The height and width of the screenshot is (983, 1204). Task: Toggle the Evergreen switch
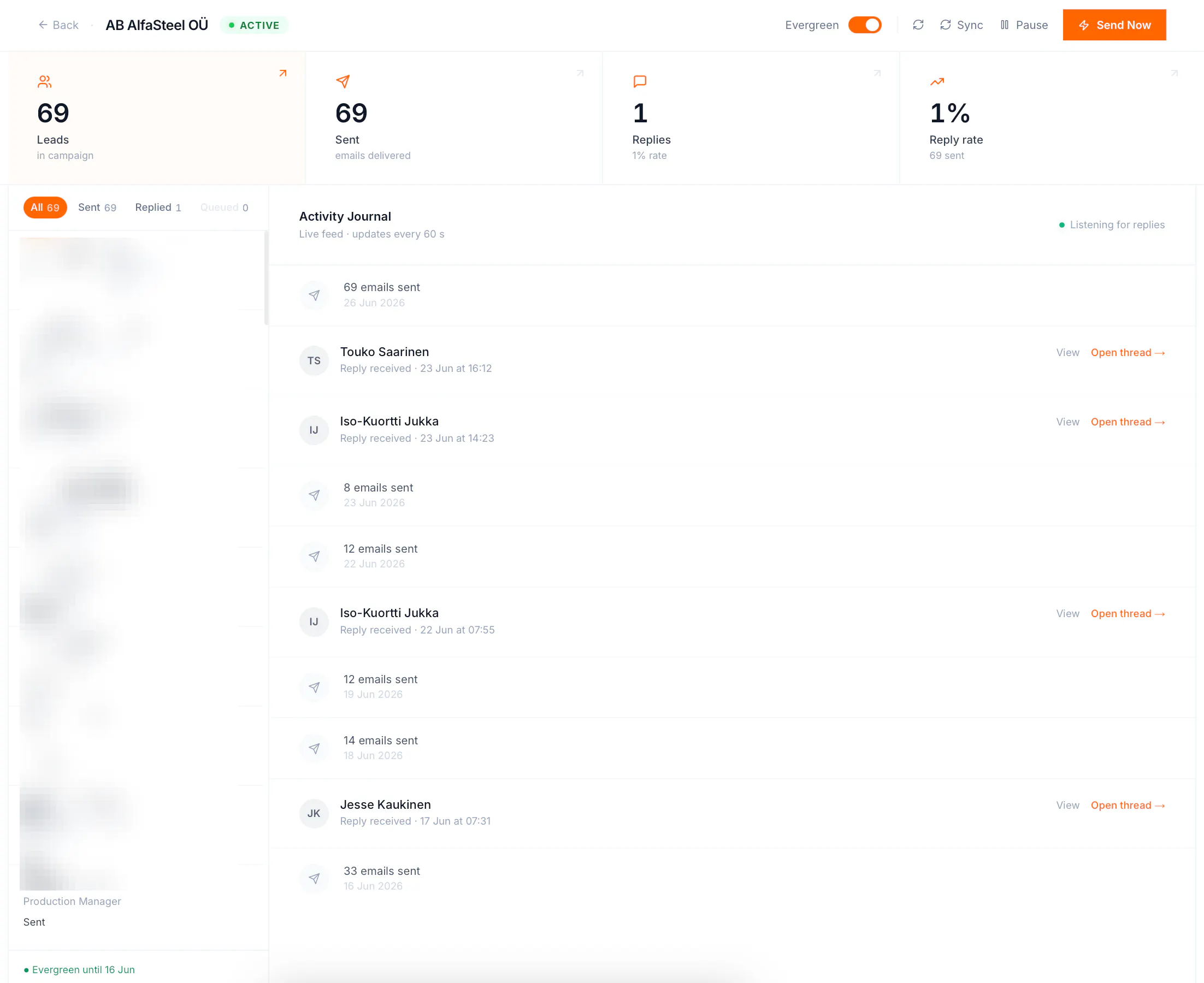coord(864,25)
